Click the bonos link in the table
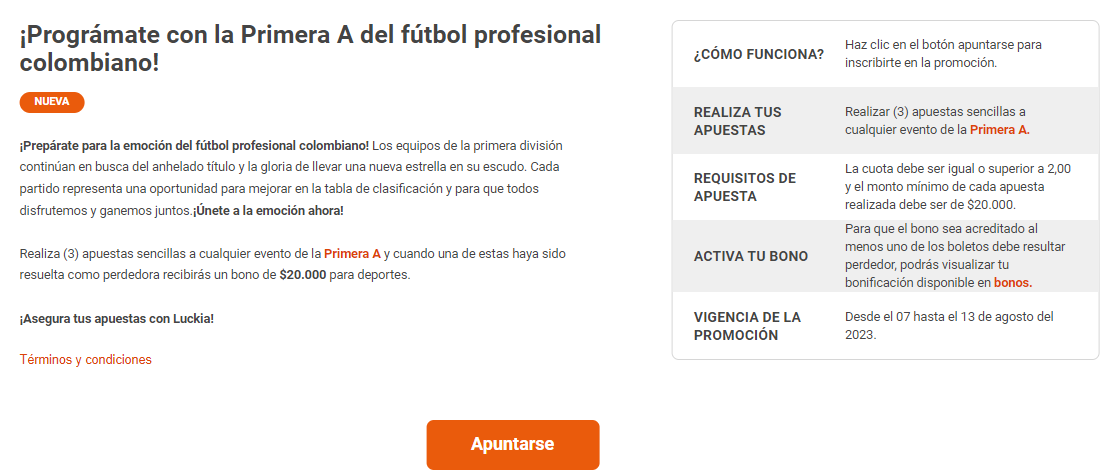Viewport: 1103px width, 476px height. [x=1012, y=283]
